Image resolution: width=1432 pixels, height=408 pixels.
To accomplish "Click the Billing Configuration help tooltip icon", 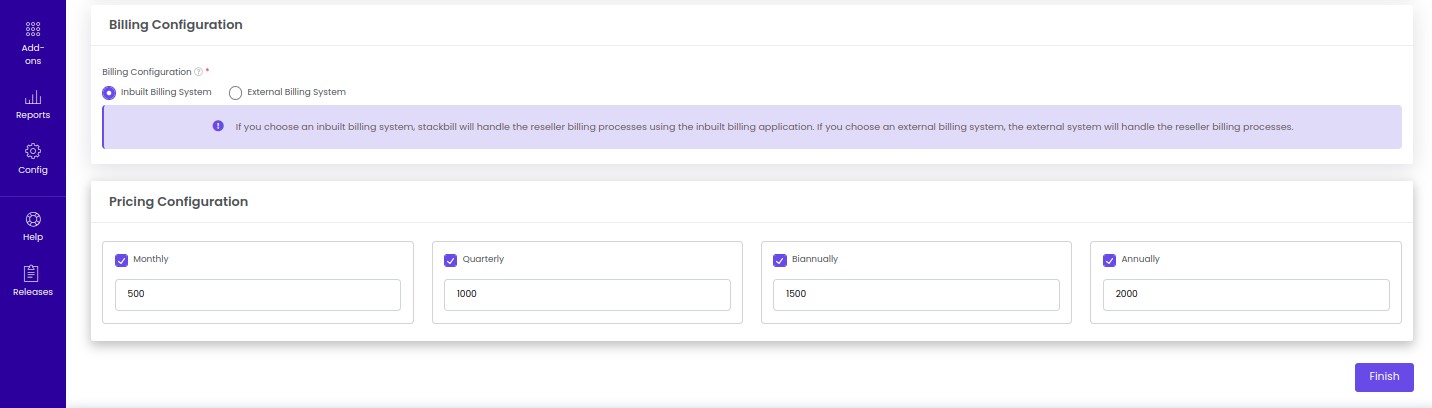I will click(198, 72).
